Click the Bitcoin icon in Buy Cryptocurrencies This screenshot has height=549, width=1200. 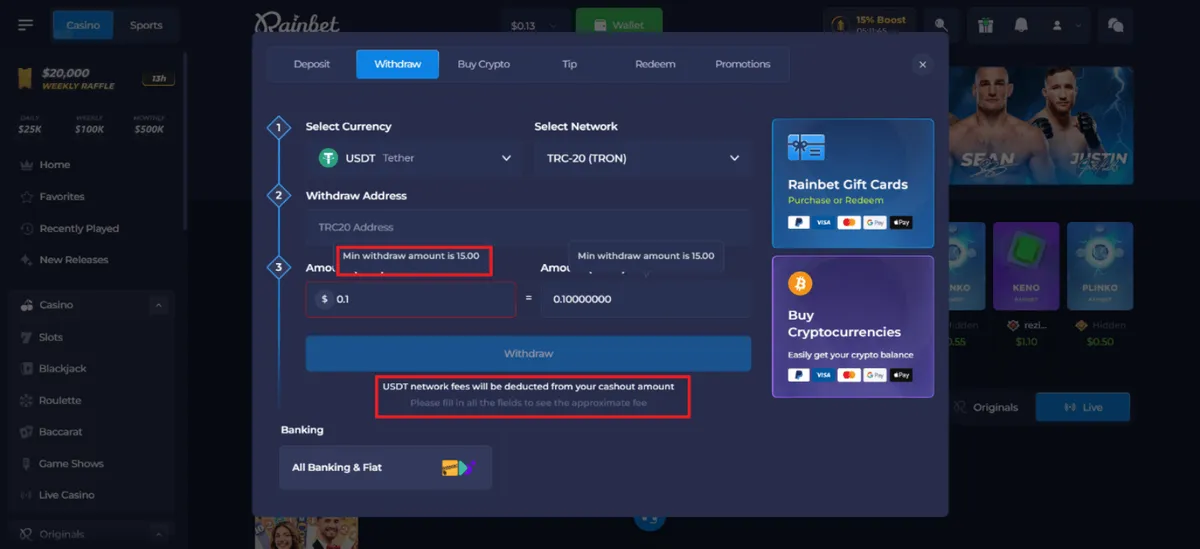pyautogui.click(x=800, y=285)
